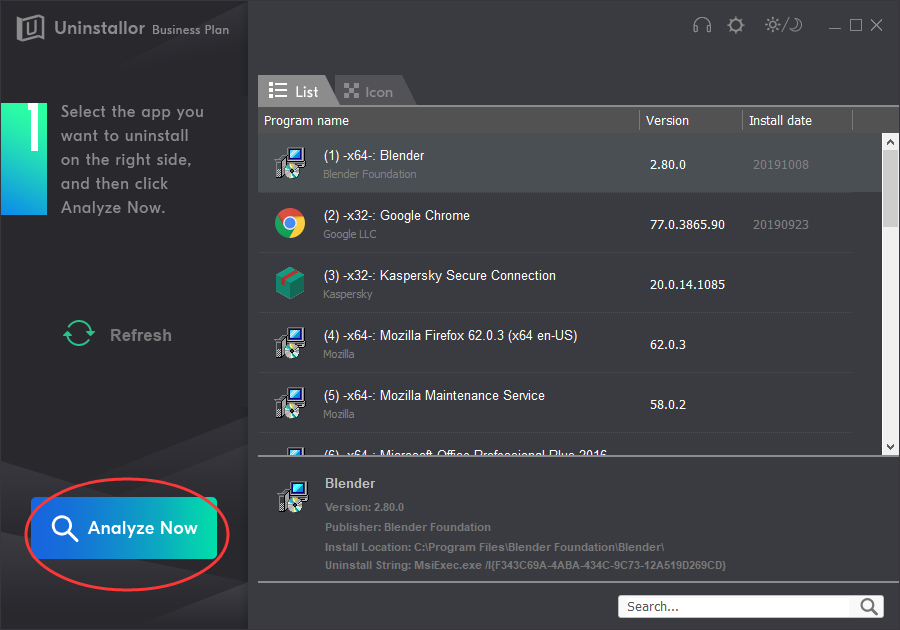Image resolution: width=900 pixels, height=630 pixels.
Task: Click the search magnifier icon
Action: tap(868, 606)
